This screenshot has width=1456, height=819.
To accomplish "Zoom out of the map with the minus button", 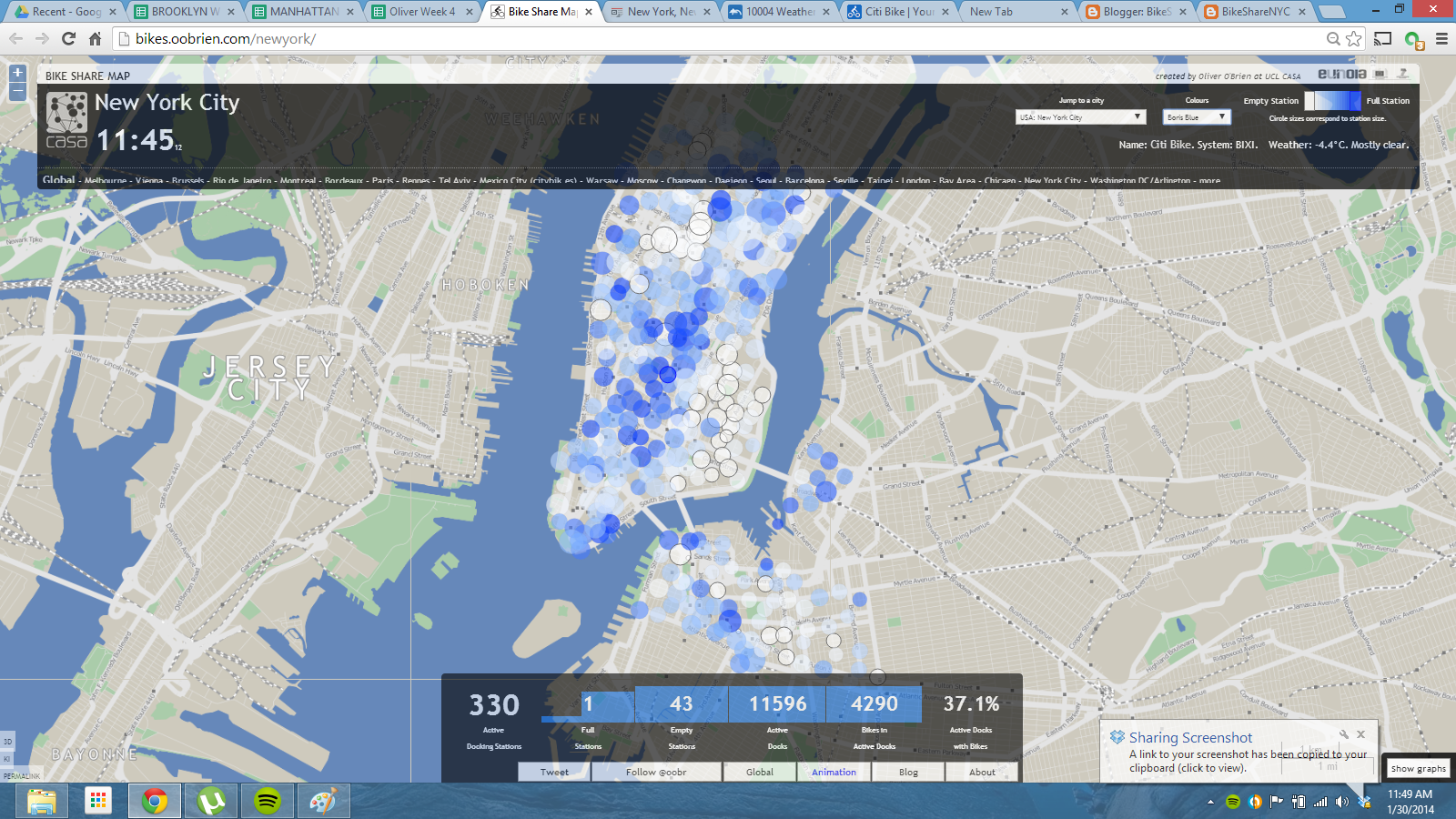I will point(17,91).
